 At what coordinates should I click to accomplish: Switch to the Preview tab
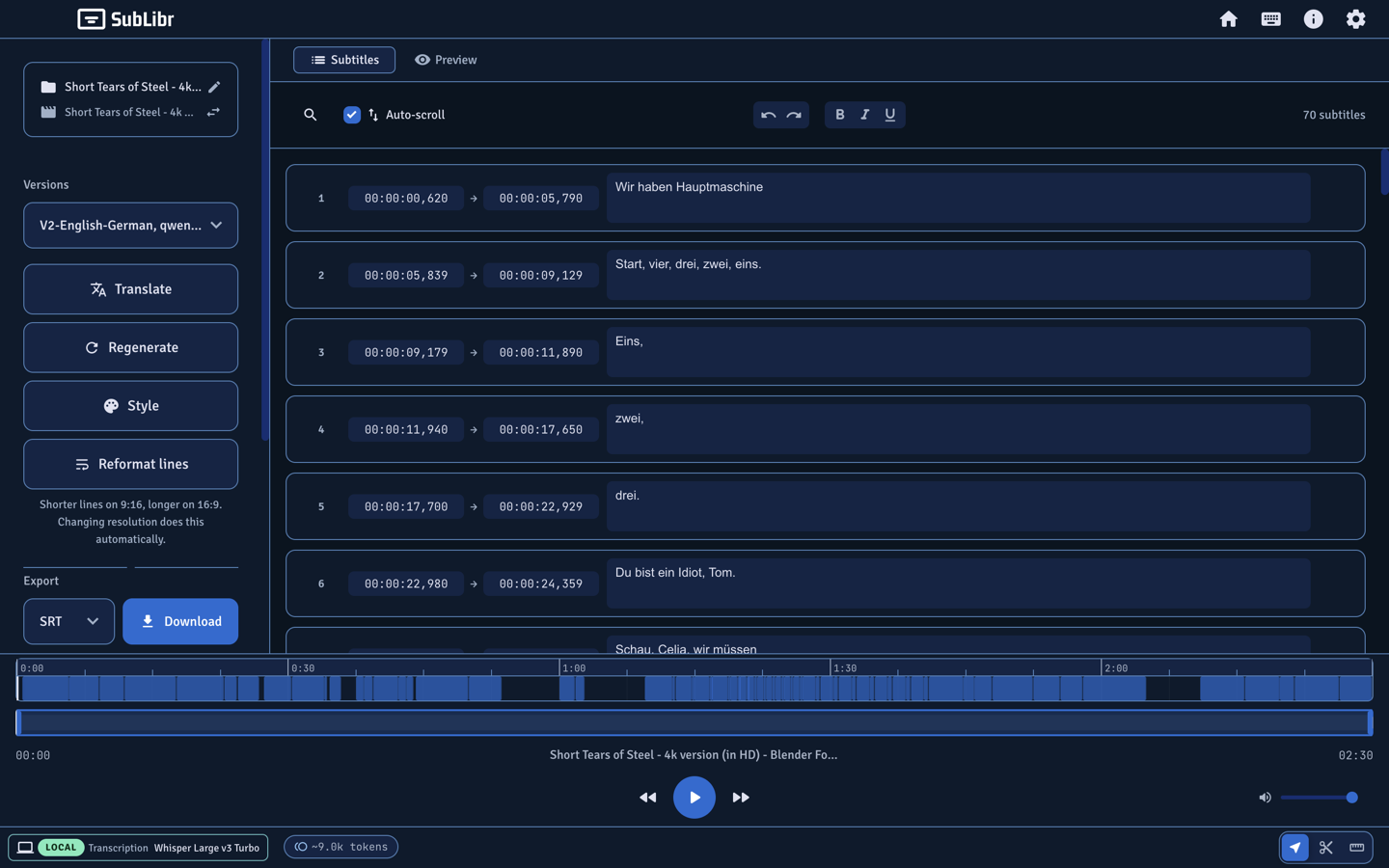[x=446, y=60]
